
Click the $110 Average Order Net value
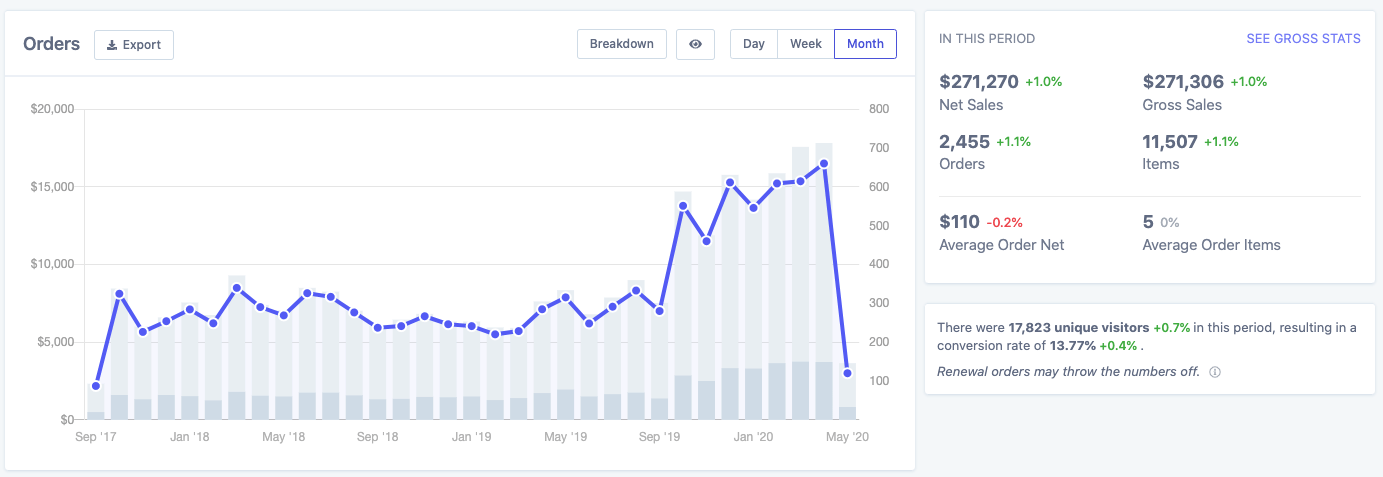(x=959, y=222)
